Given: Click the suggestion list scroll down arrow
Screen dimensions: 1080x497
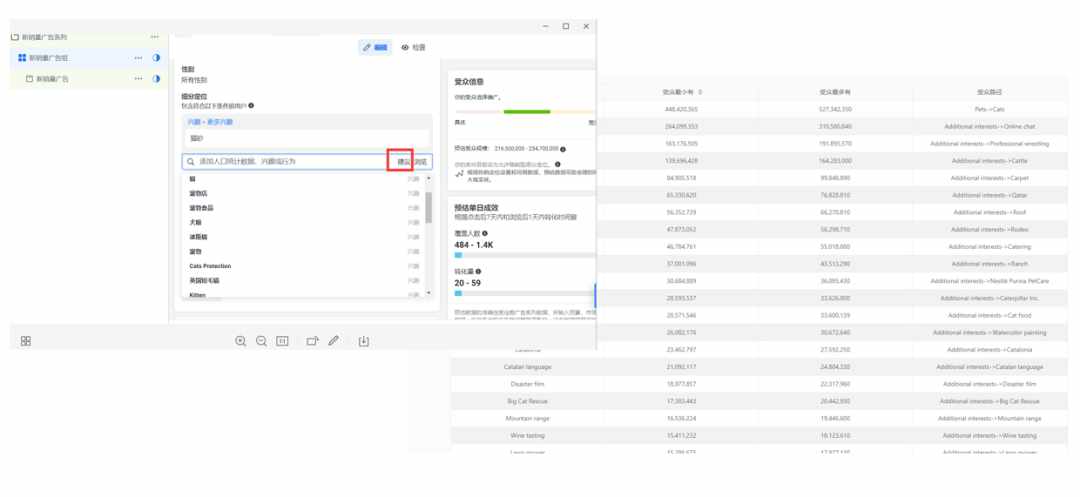Looking at the screenshot, I should 428,293.
